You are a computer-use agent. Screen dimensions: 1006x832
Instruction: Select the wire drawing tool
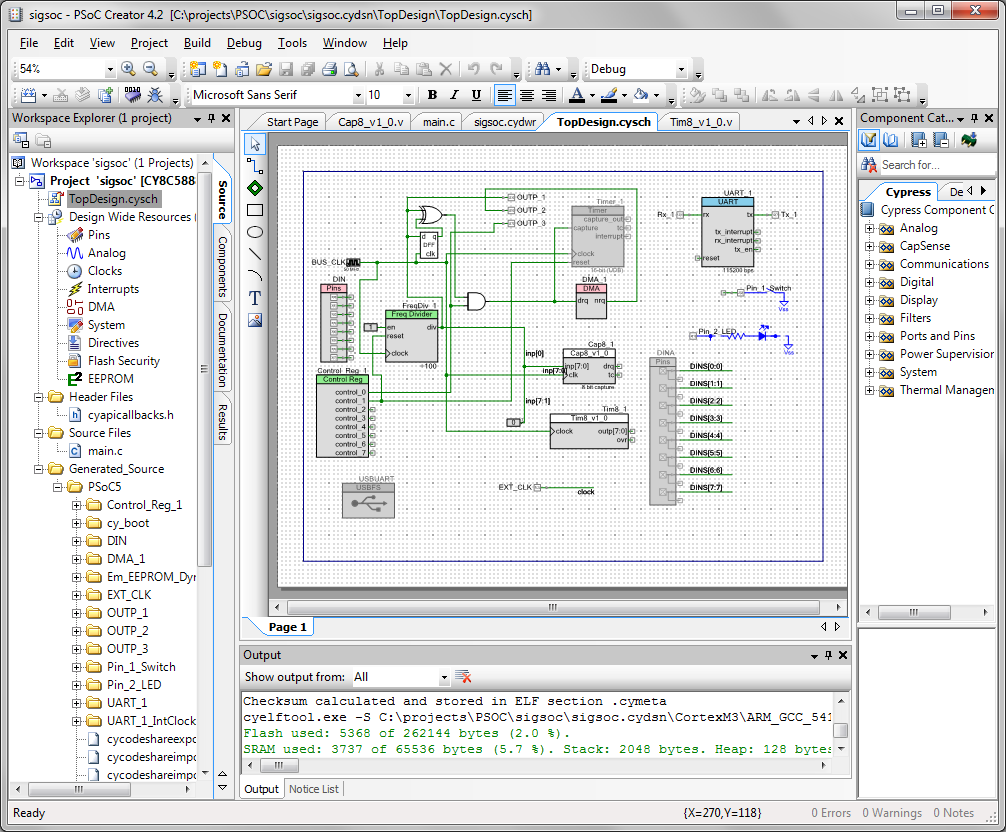[x=255, y=166]
